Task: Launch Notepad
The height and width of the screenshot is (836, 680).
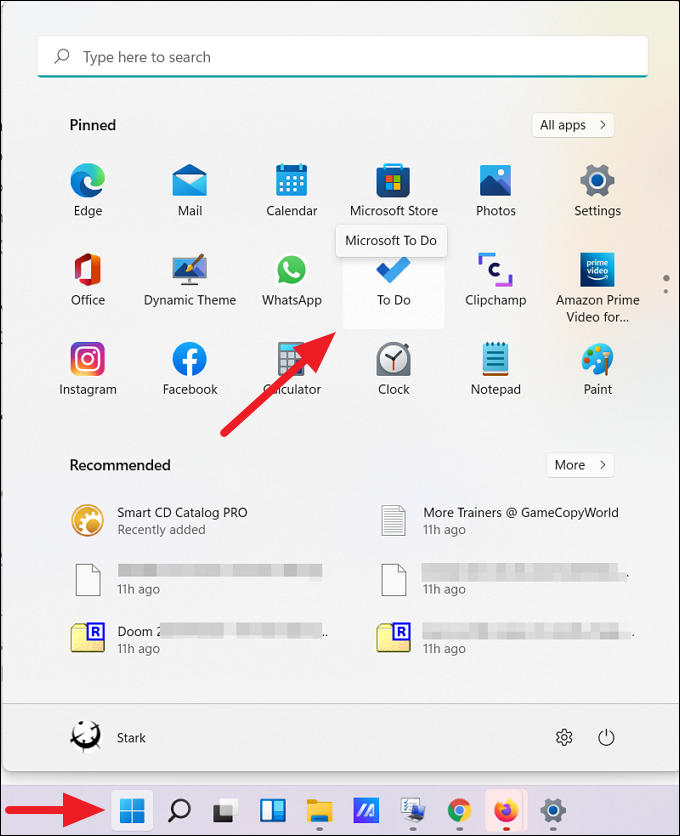Action: pos(495,369)
